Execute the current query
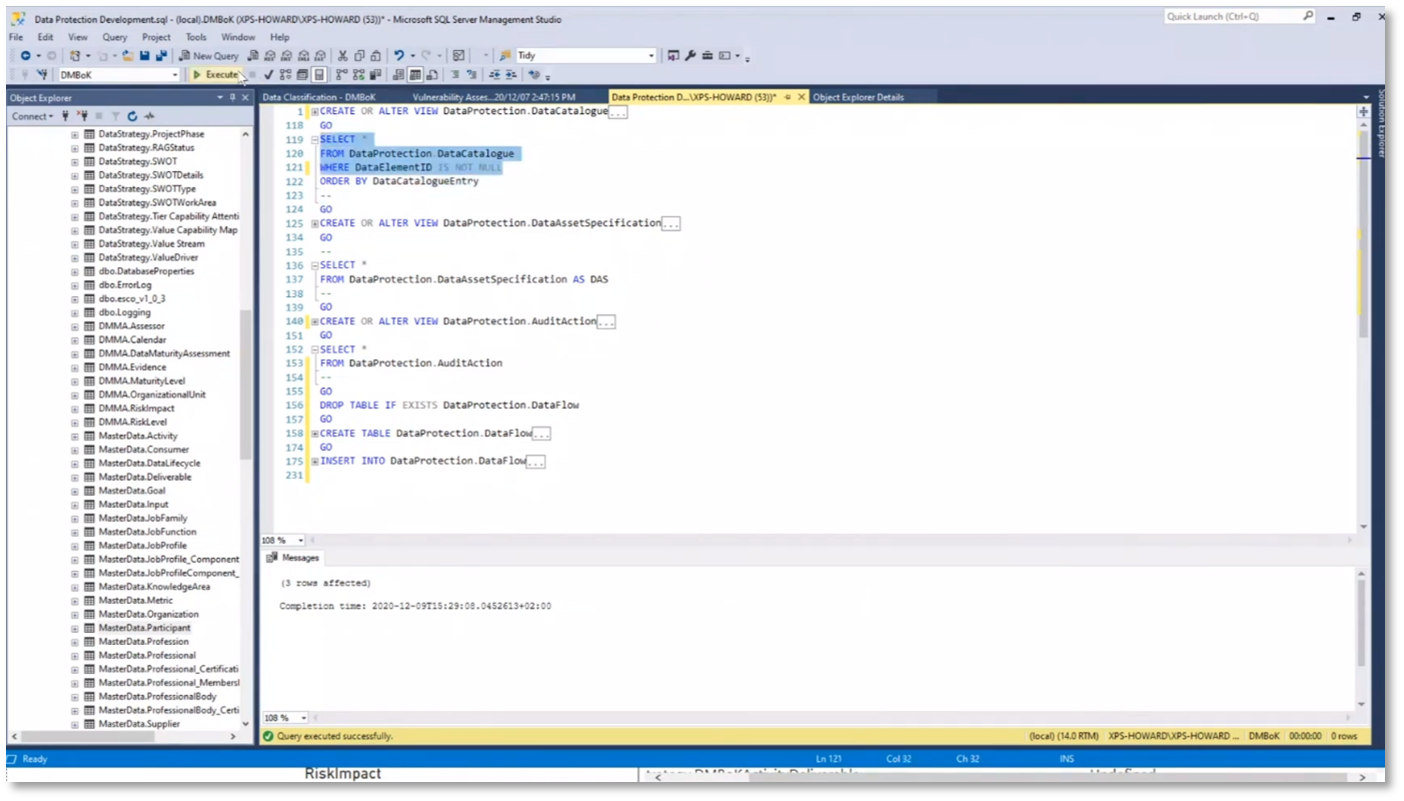The image size is (1404, 801). (215, 75)
